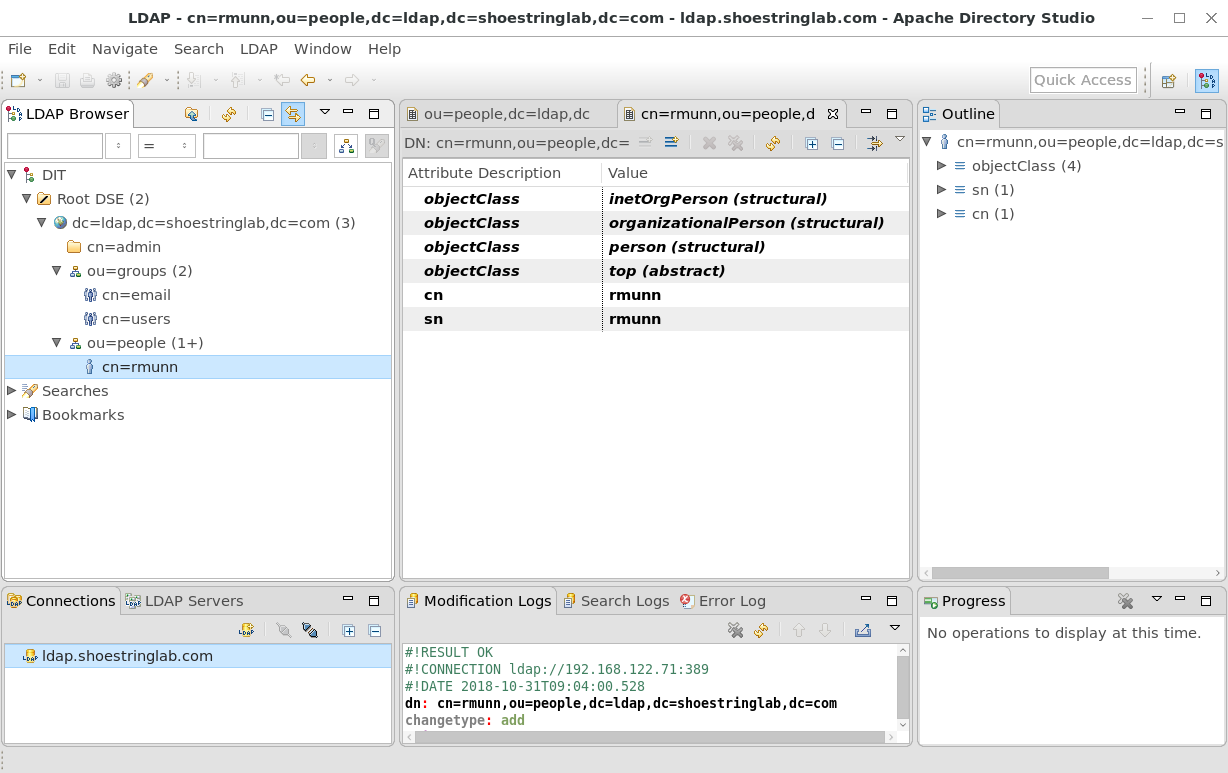Select cn=email group entry

coord(136,295)
